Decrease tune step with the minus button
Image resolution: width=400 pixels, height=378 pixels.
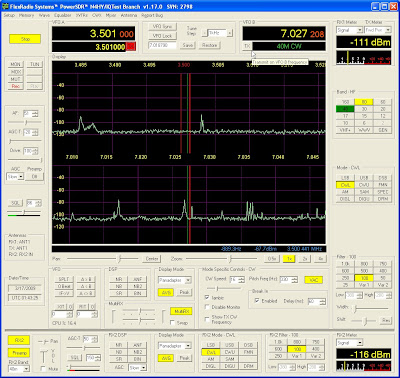click(204, 33)
